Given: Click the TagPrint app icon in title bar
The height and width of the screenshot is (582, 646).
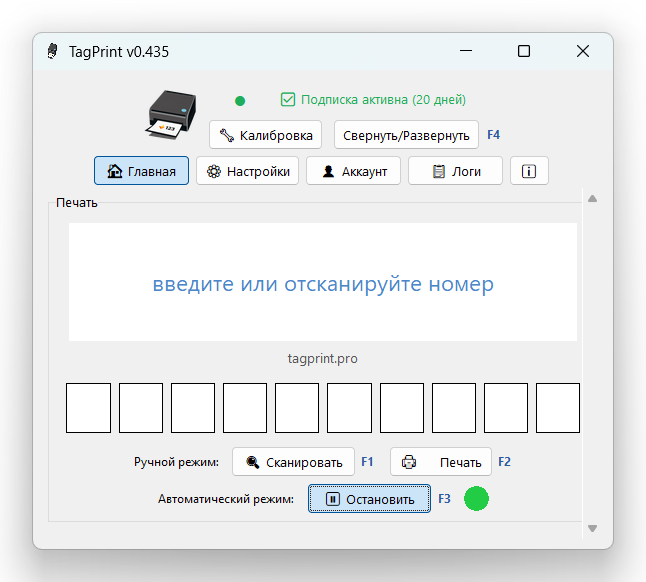Looking at the screenshot, I should coord(52,51).
